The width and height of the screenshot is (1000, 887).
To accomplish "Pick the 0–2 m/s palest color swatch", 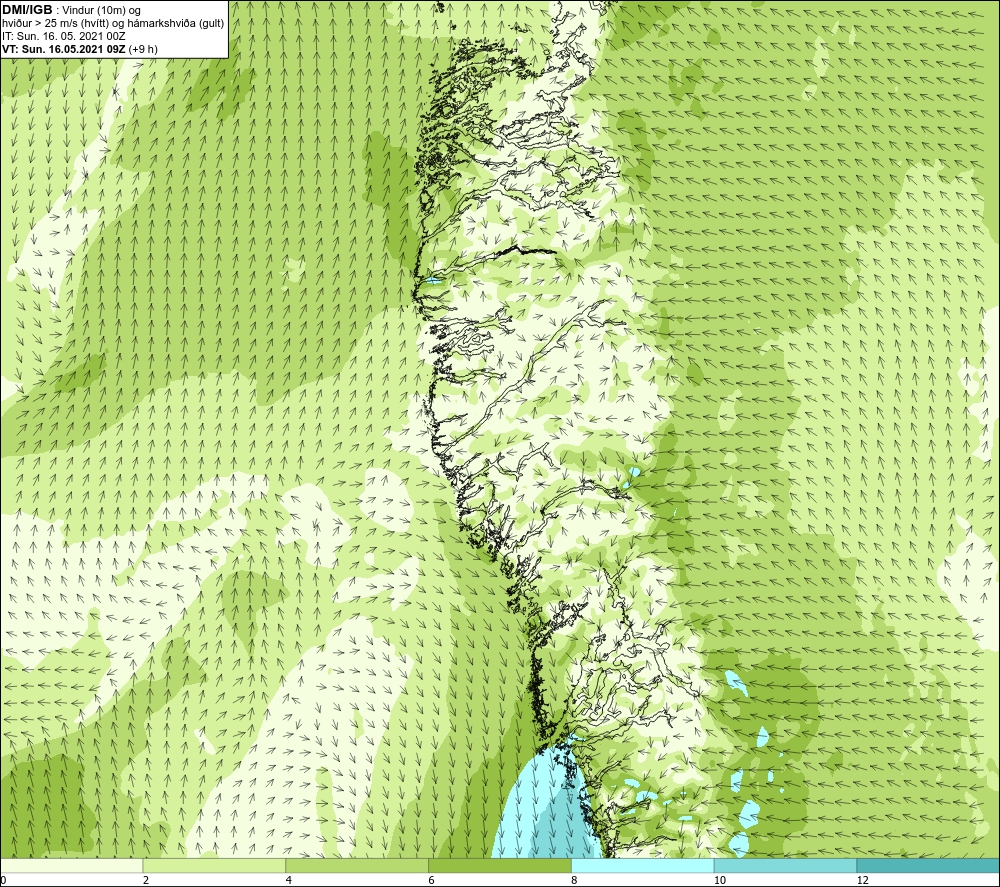I will coord(71,865).
